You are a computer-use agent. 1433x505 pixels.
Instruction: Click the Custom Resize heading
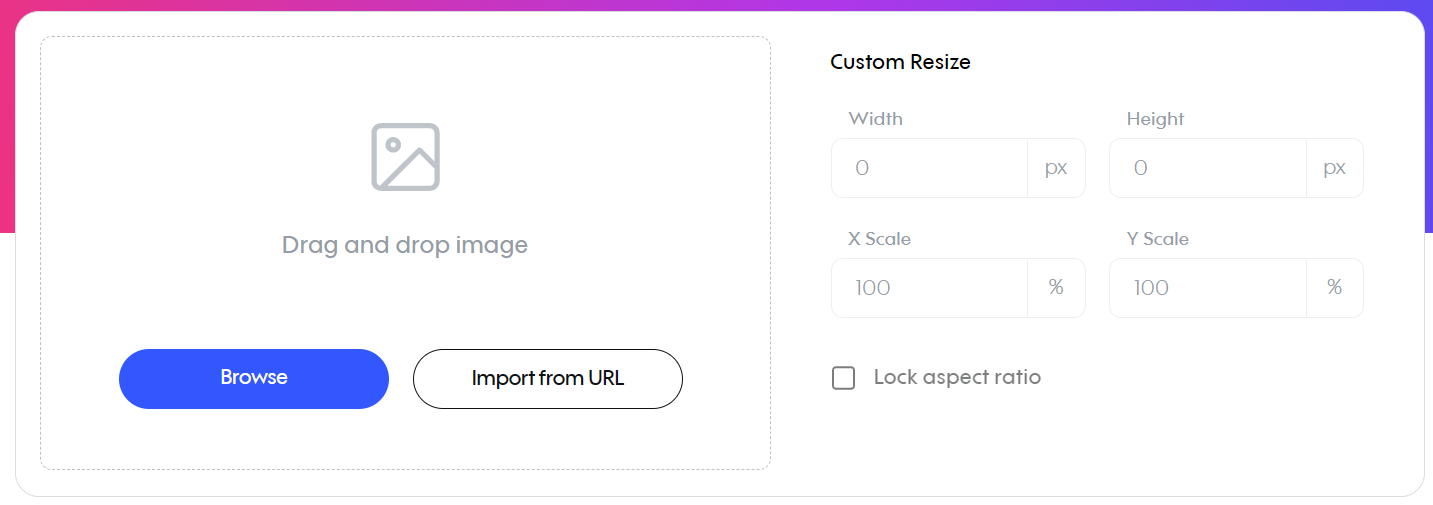tap(900, 62)
